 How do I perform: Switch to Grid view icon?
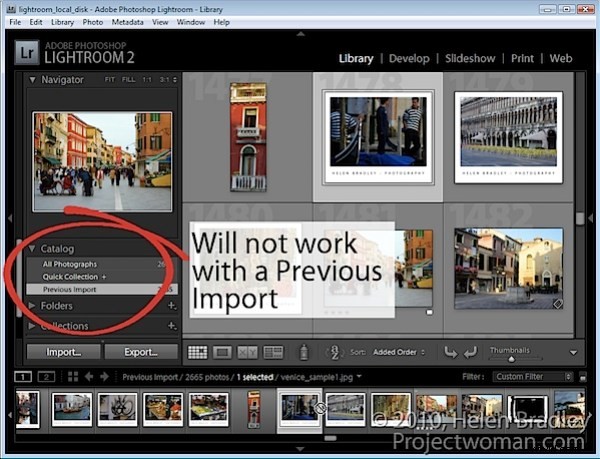tap(197, 352)
